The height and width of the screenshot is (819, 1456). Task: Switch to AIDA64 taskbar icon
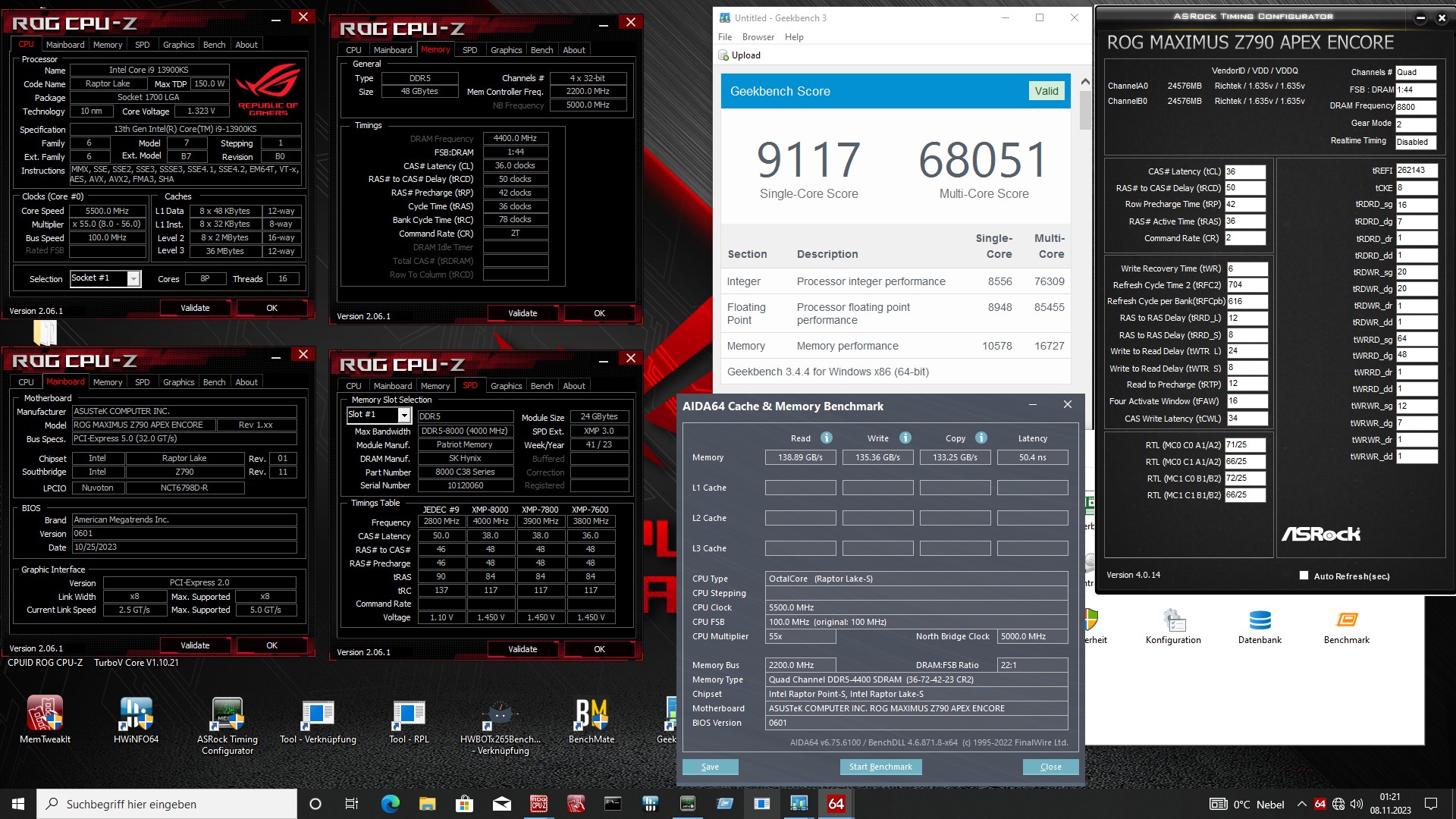tap(836, 804)
